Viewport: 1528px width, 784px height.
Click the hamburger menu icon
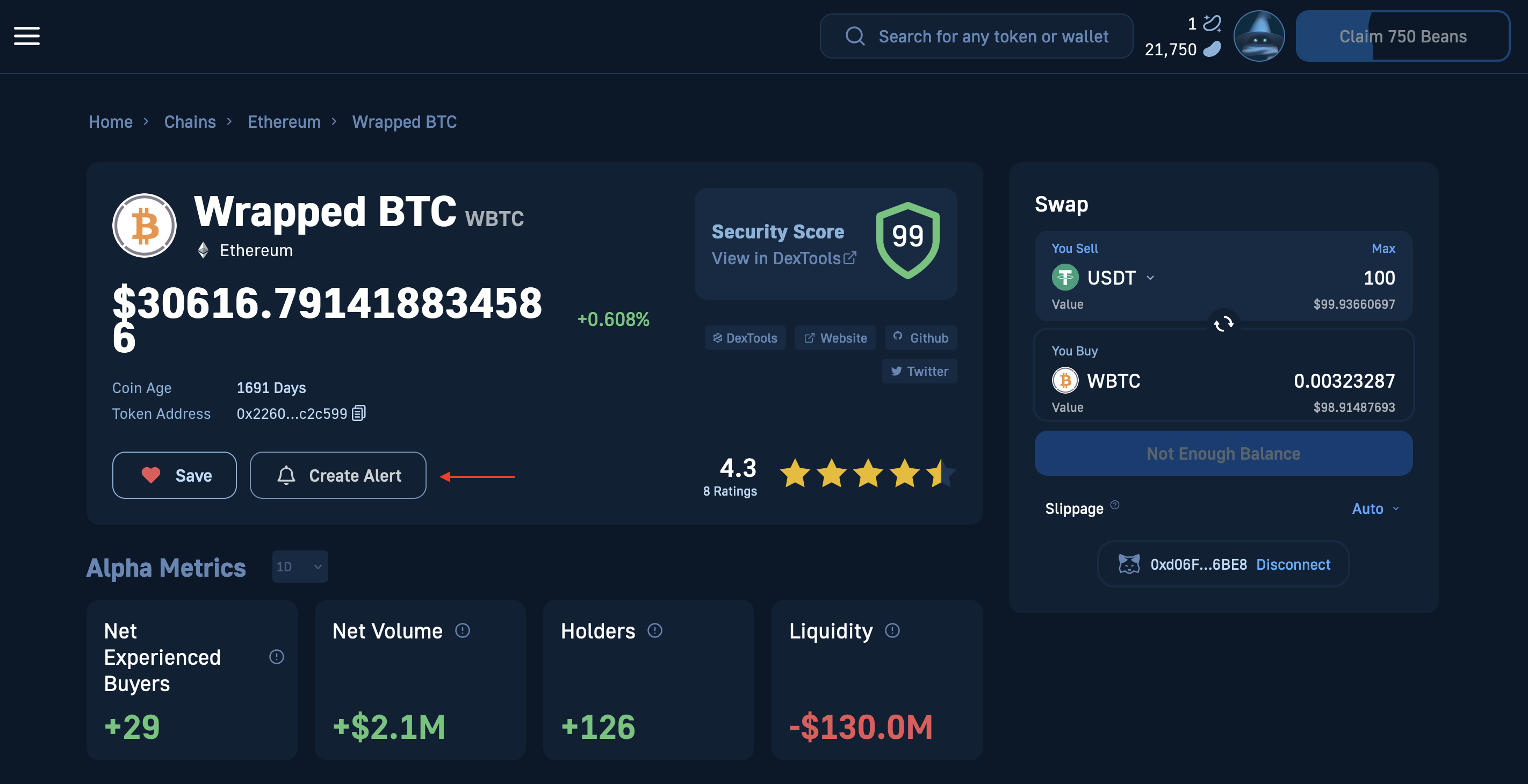[x=27, y=36]
